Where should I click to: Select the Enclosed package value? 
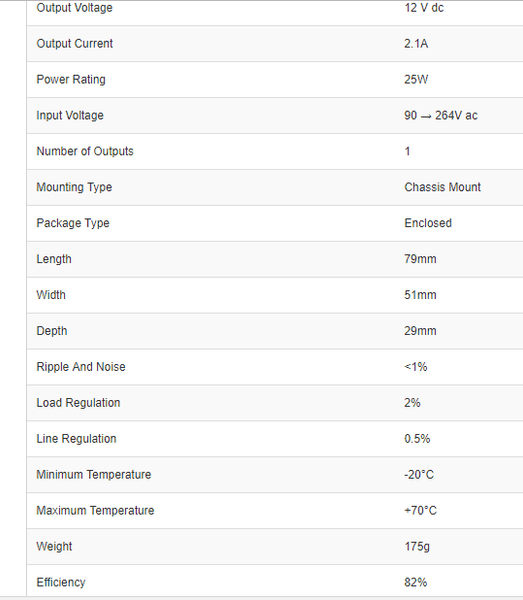(x=428, y=223)
